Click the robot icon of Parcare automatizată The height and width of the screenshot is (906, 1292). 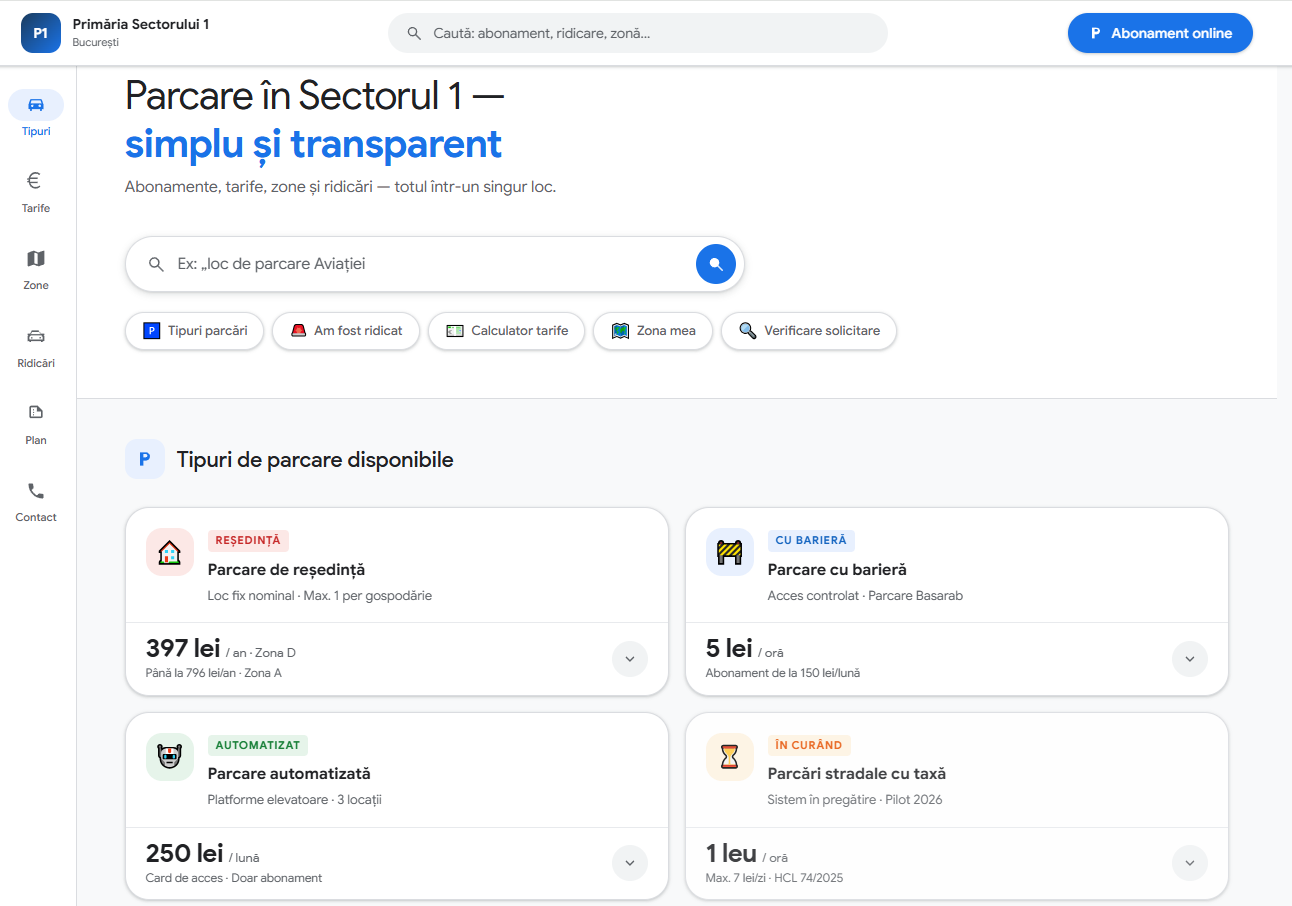170,757
